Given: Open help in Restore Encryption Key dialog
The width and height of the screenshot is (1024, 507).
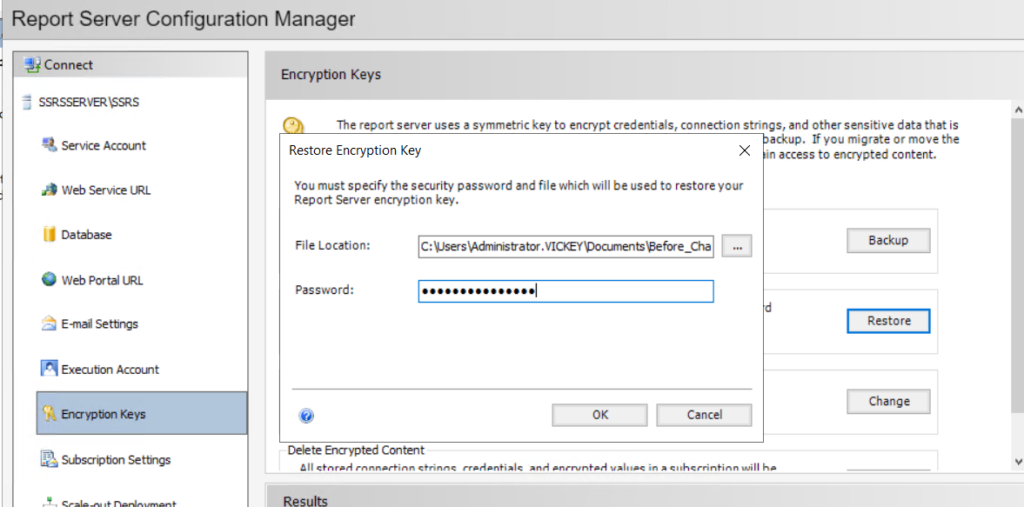Looking at the screenshot, I should point(306,416).
